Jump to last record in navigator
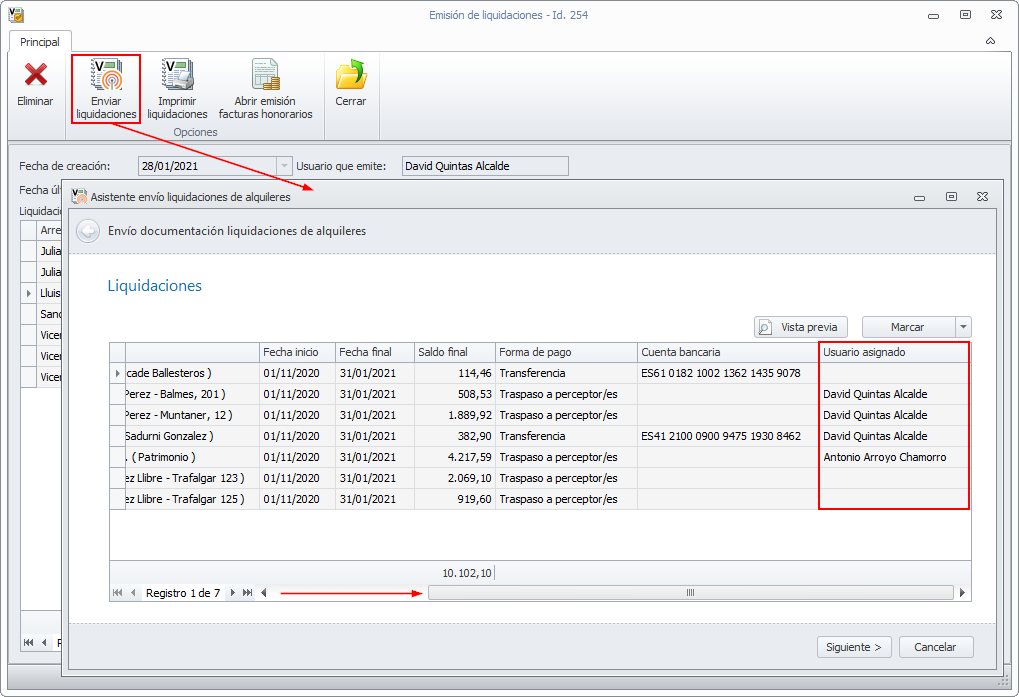This screenshot has height=697, width=1019. click(x=248, y=593)
